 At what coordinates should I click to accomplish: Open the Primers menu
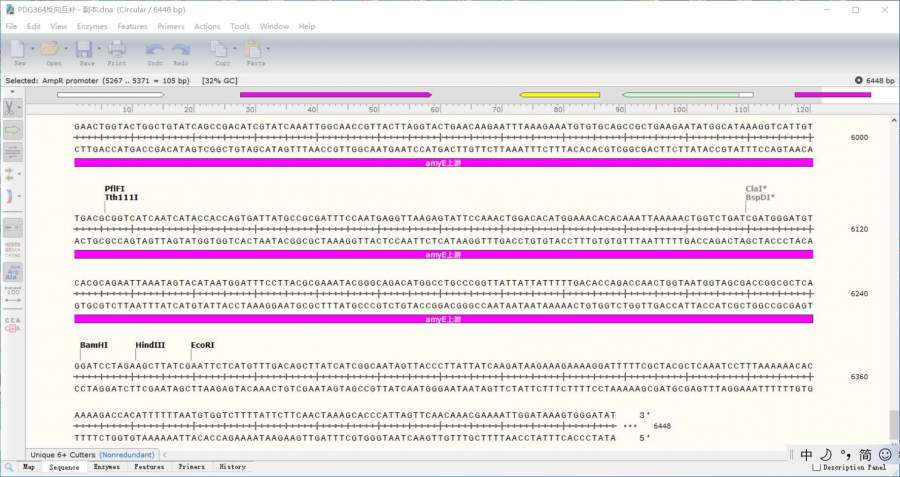(x=171, y=26)
